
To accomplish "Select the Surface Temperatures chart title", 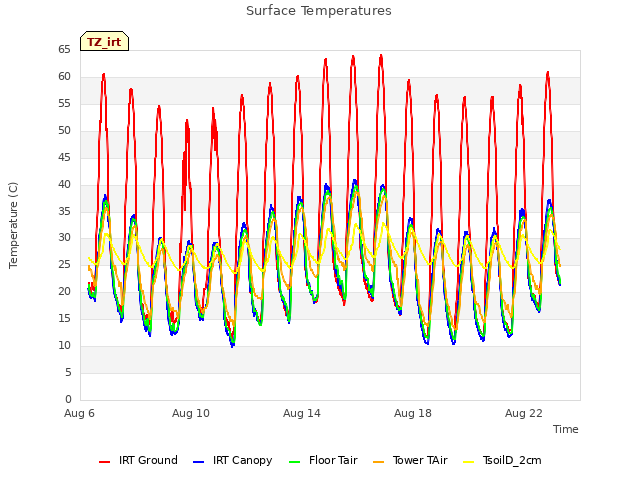I will (319, 11).
